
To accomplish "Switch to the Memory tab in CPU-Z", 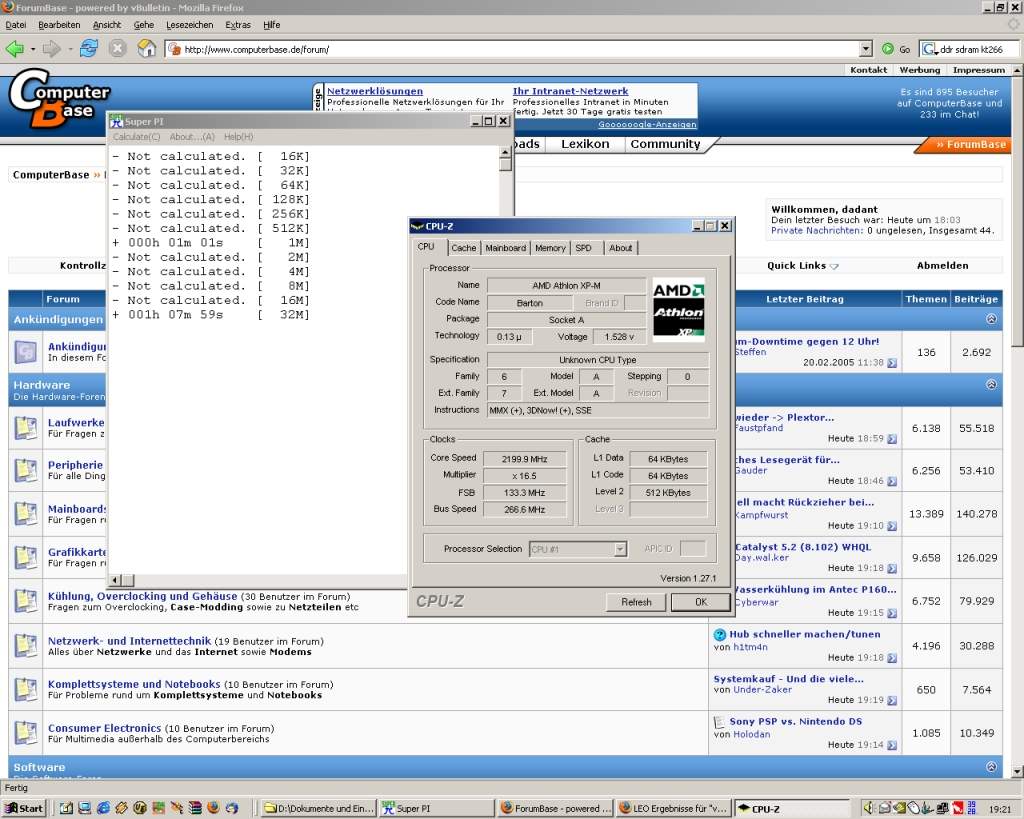I will click(550, 248).
